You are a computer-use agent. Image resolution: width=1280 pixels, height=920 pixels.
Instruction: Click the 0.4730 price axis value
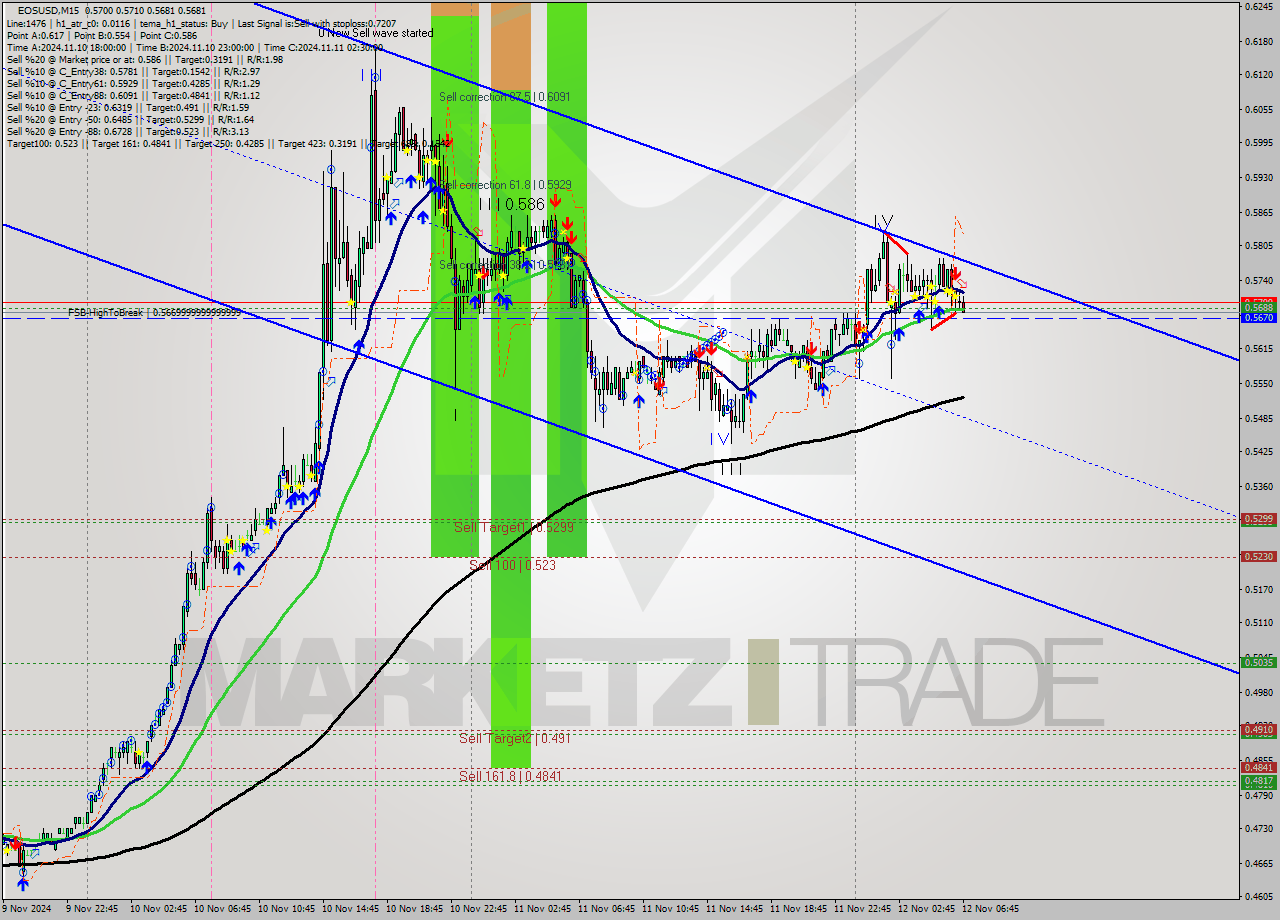[x=1257, y=828]
